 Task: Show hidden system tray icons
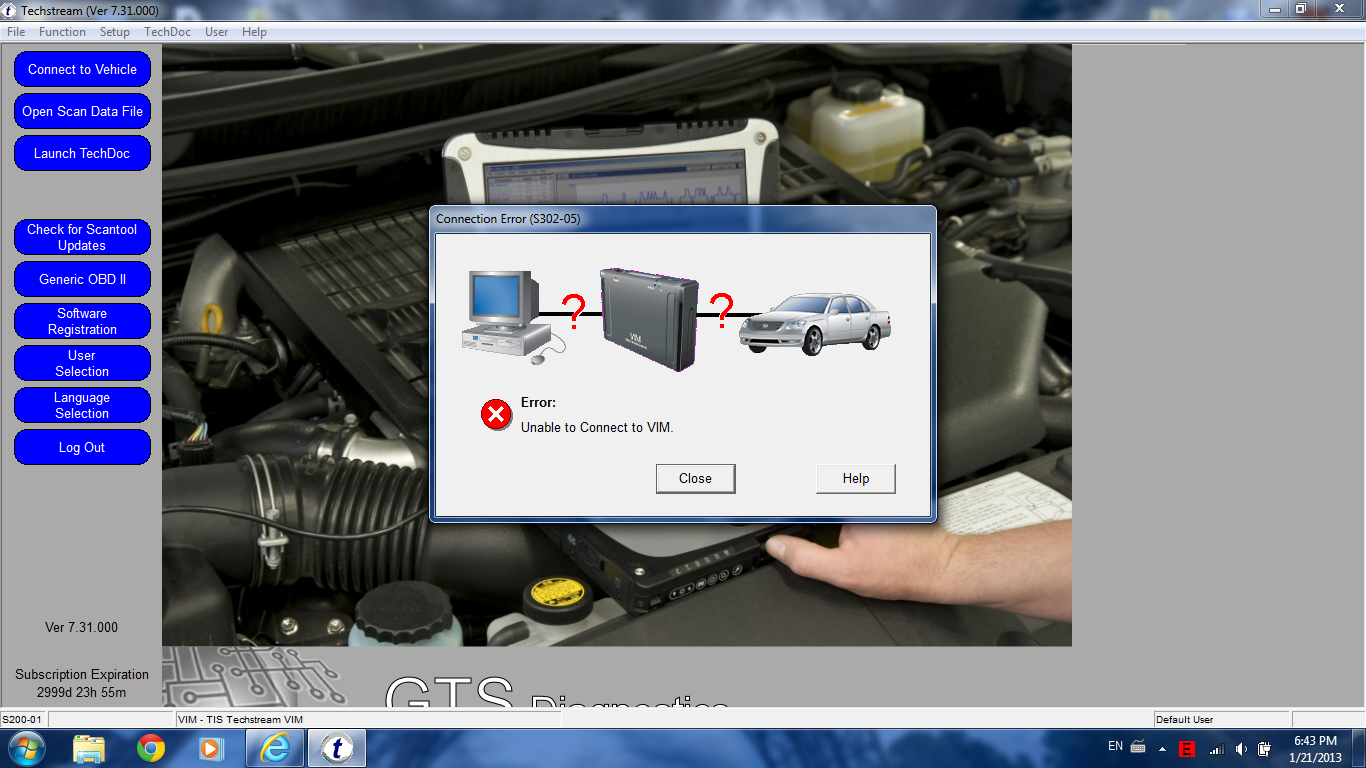[x=1162, y=748]
